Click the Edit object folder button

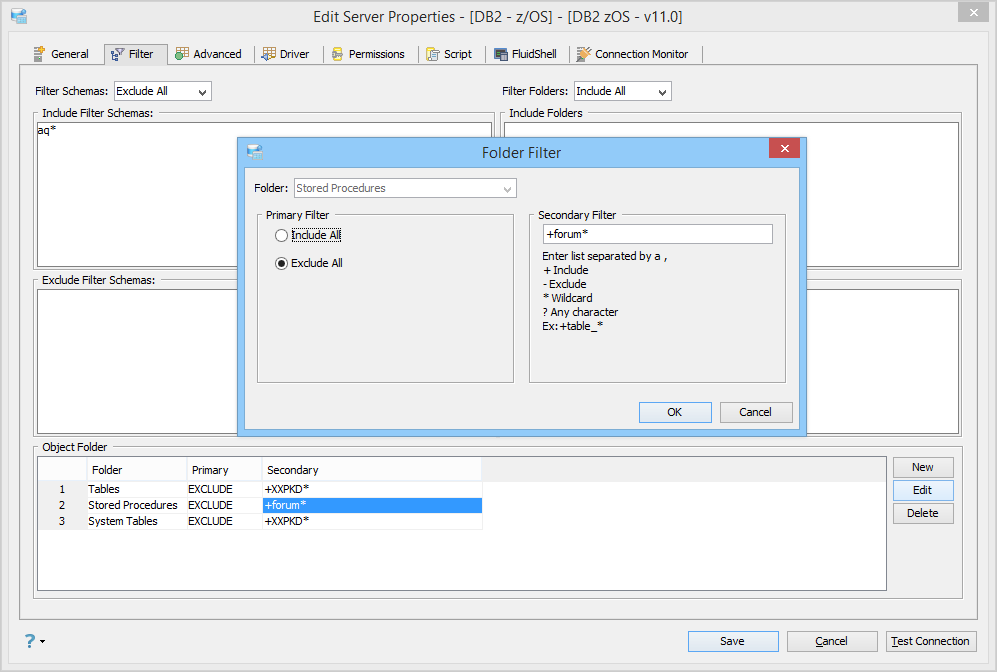coord(923,490)
